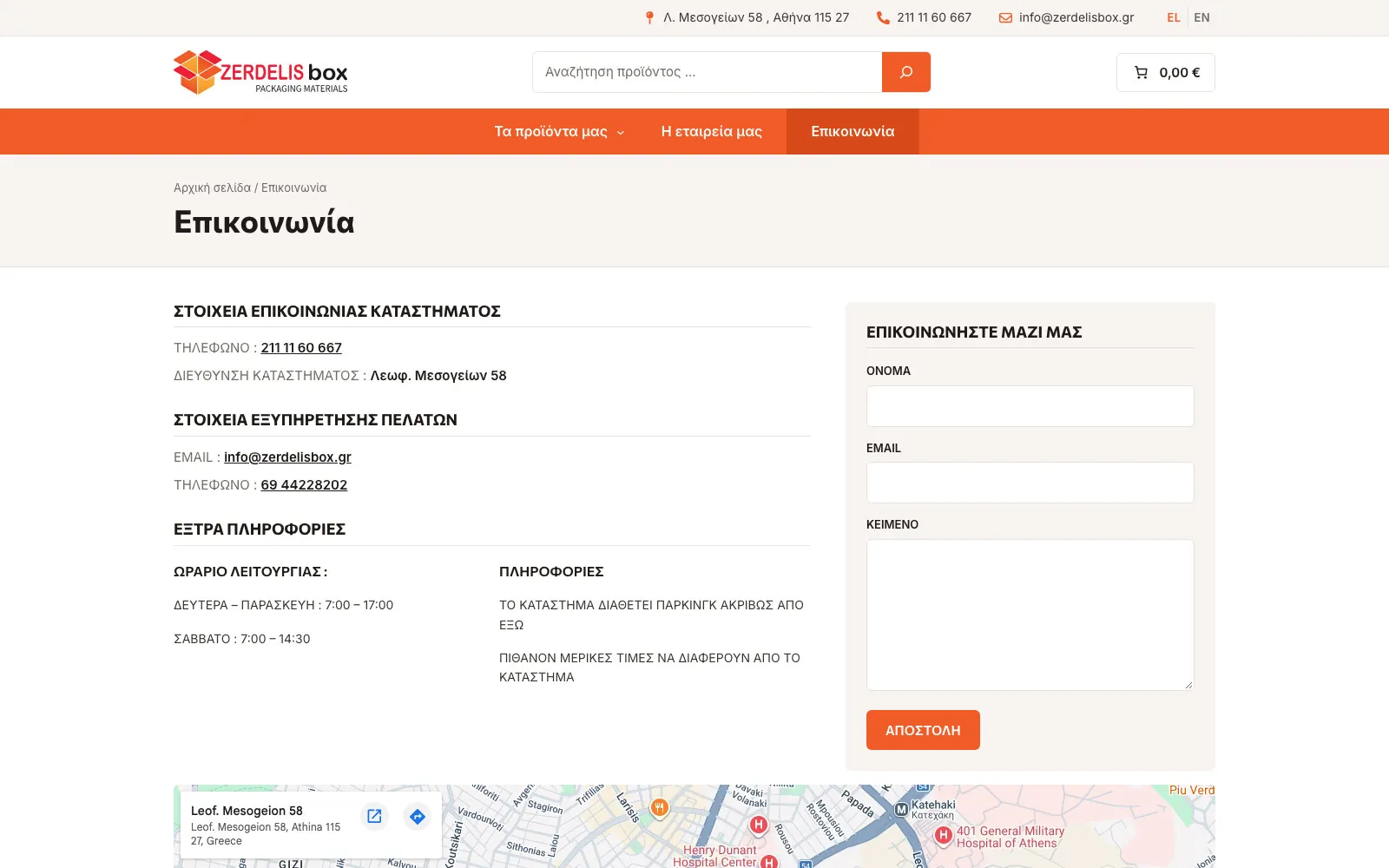Click store phone link 211 11 60 667

click(301, 348)
